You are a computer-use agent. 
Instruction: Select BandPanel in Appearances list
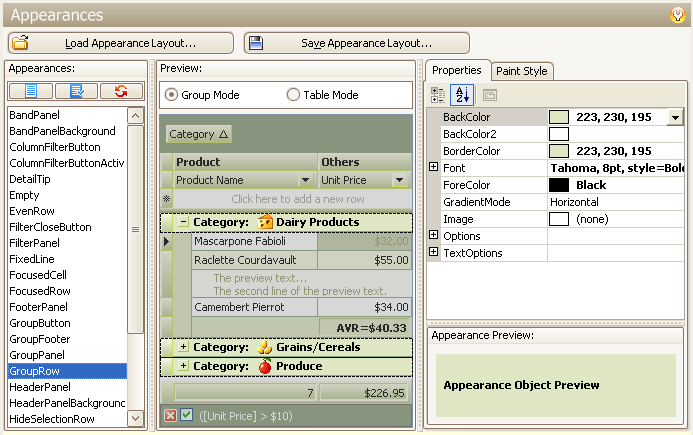point(67,115)
